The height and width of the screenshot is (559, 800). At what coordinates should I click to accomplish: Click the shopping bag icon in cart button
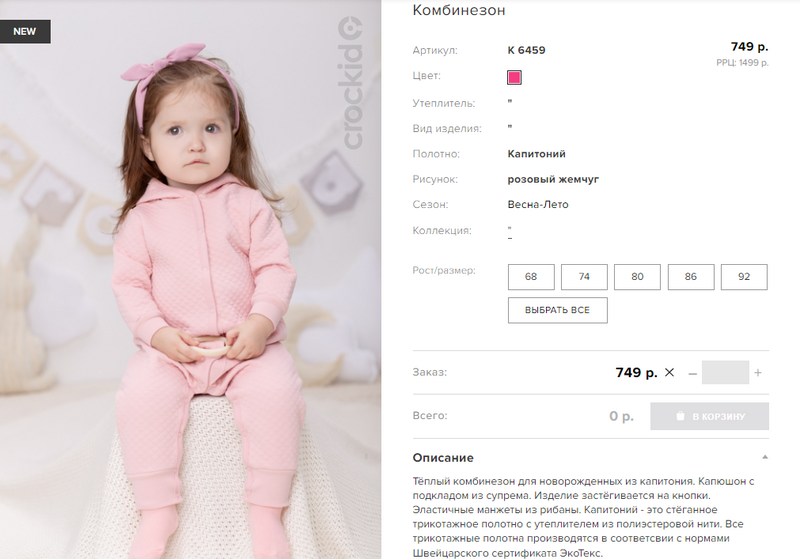point(680,416)
